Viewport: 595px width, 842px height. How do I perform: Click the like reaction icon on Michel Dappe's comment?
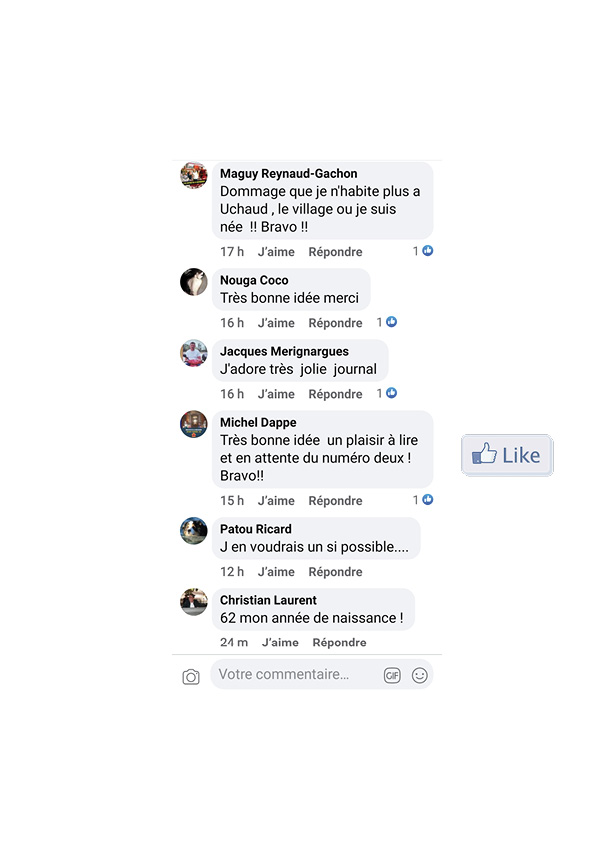coord(427,500)
